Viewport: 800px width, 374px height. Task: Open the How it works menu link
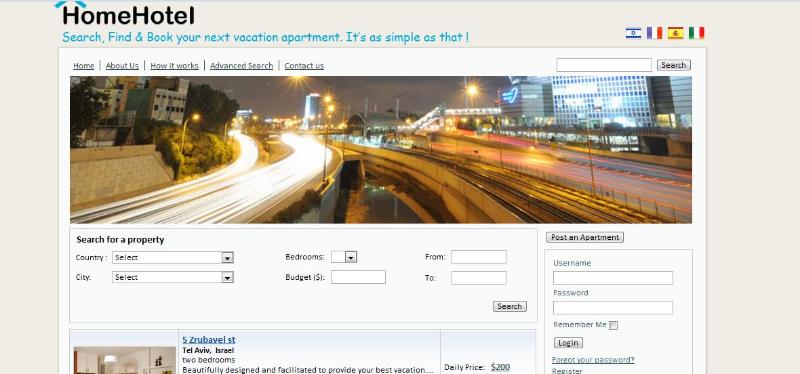174,66
